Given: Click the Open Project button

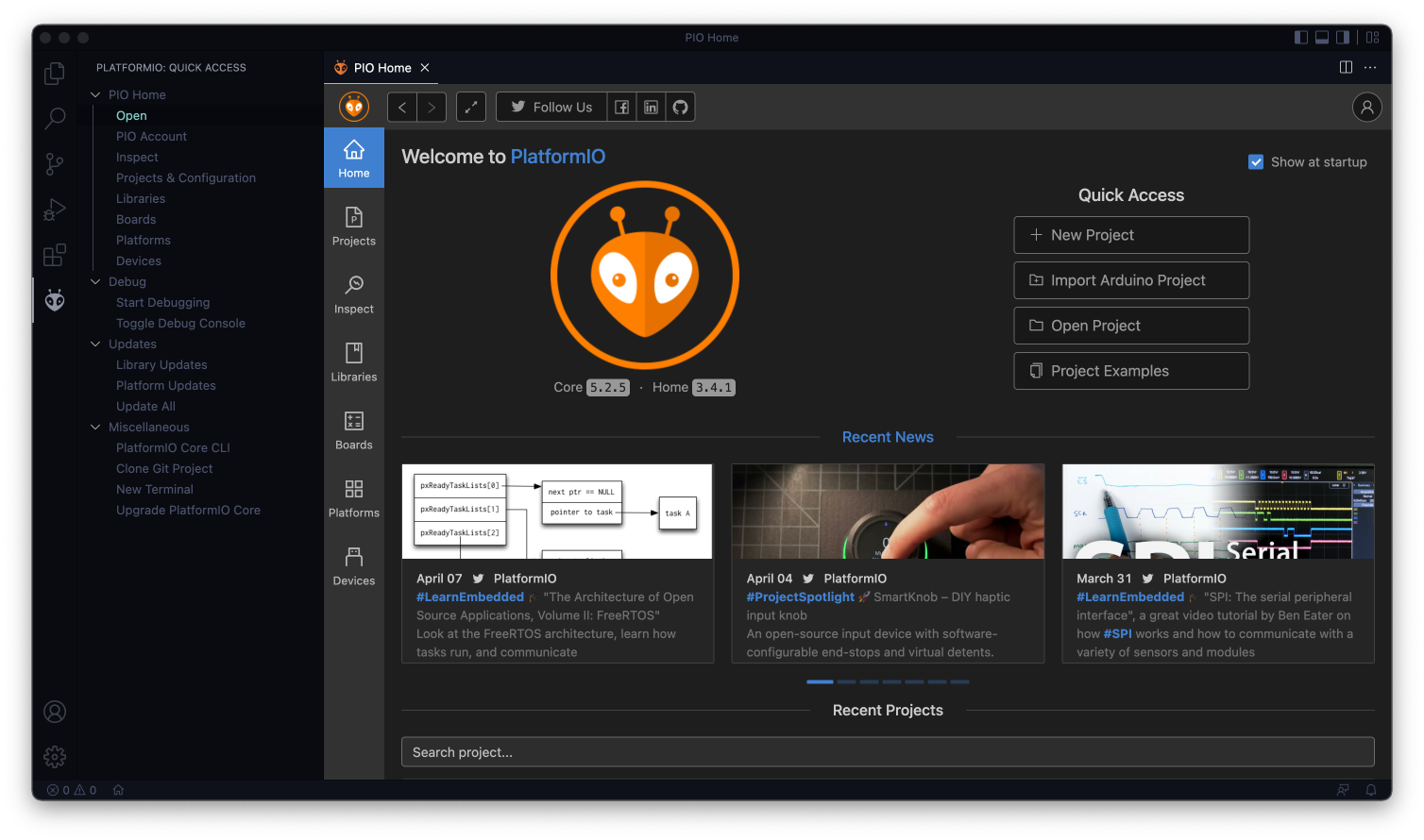Looking at the screenshot, I should coord(1131,326).
